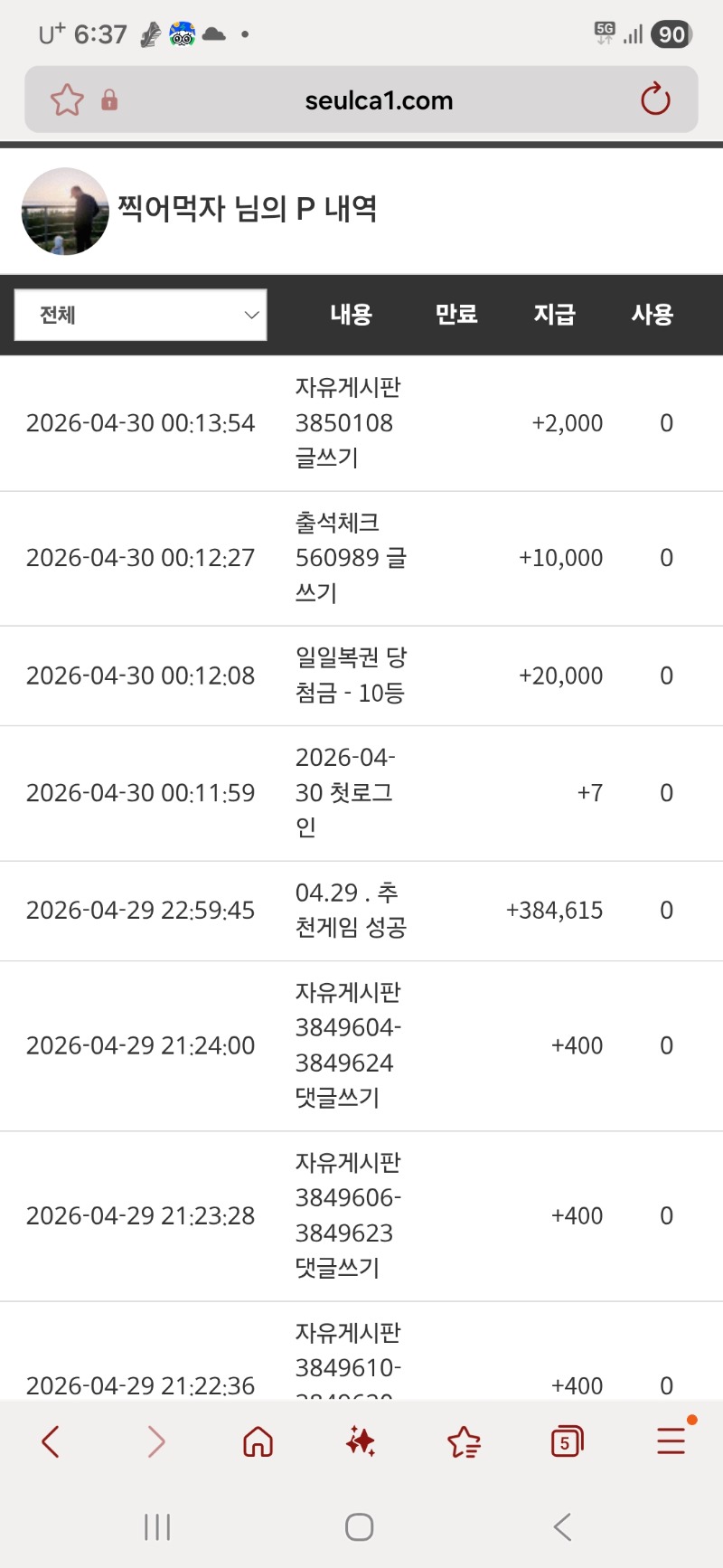Tap the 내용 column header

351,315
